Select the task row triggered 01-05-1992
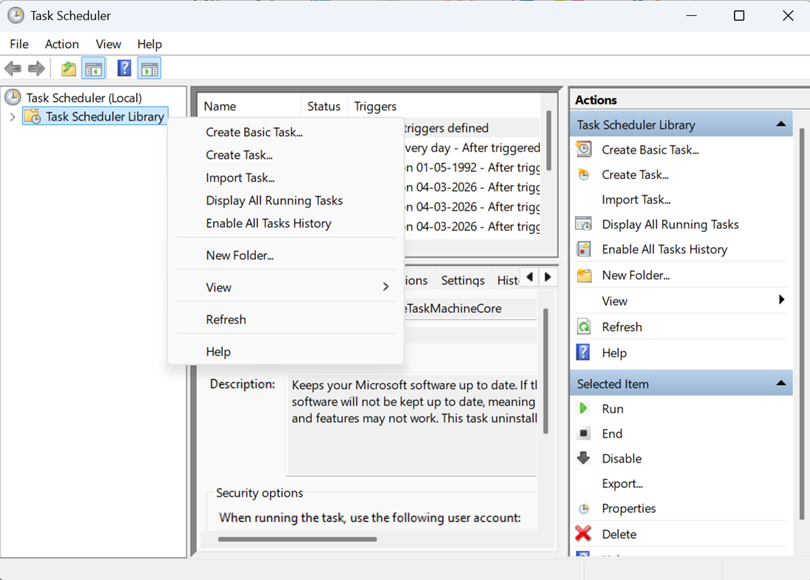810x580 pixels. [x=471, y=167]
